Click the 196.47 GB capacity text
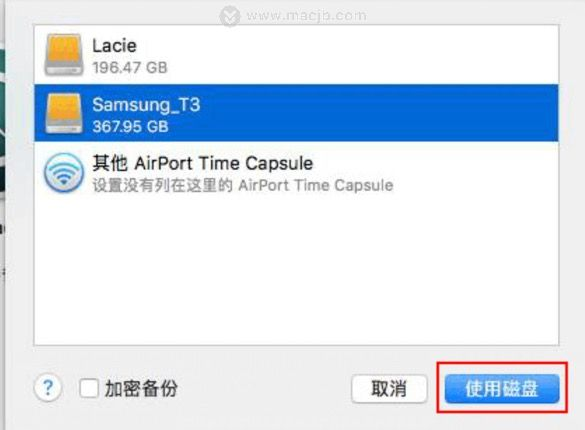Image resolution: width=585 pixels, height=430 pixels. (x=130, y=68)
